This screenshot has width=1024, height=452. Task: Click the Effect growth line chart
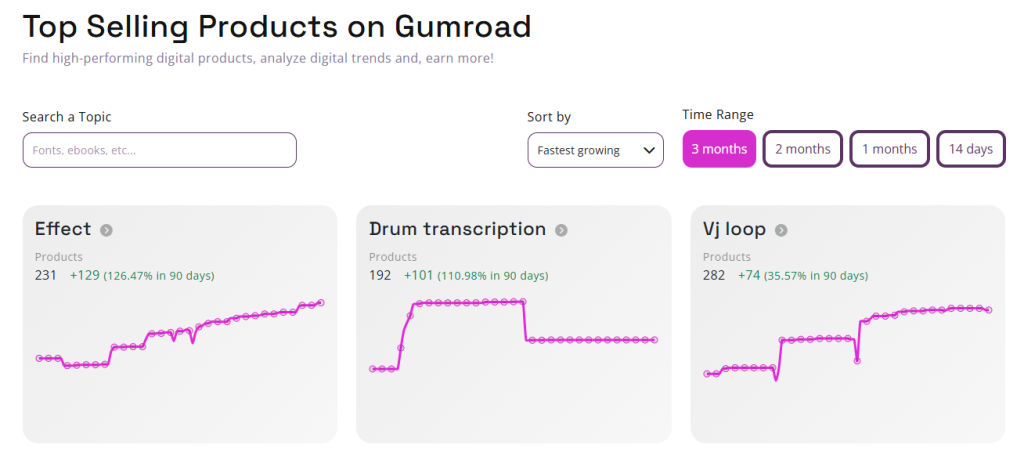tap(180, 335)
